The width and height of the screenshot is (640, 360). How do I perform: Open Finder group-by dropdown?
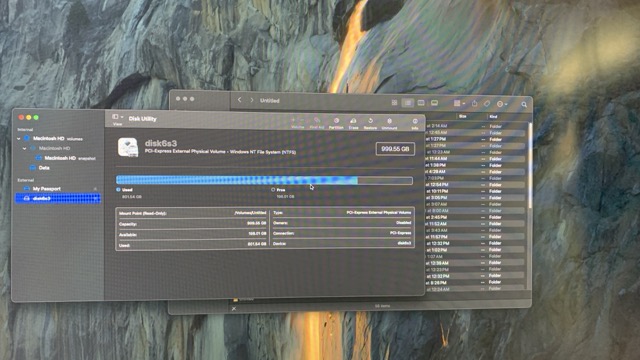click(x=459, y=104)
